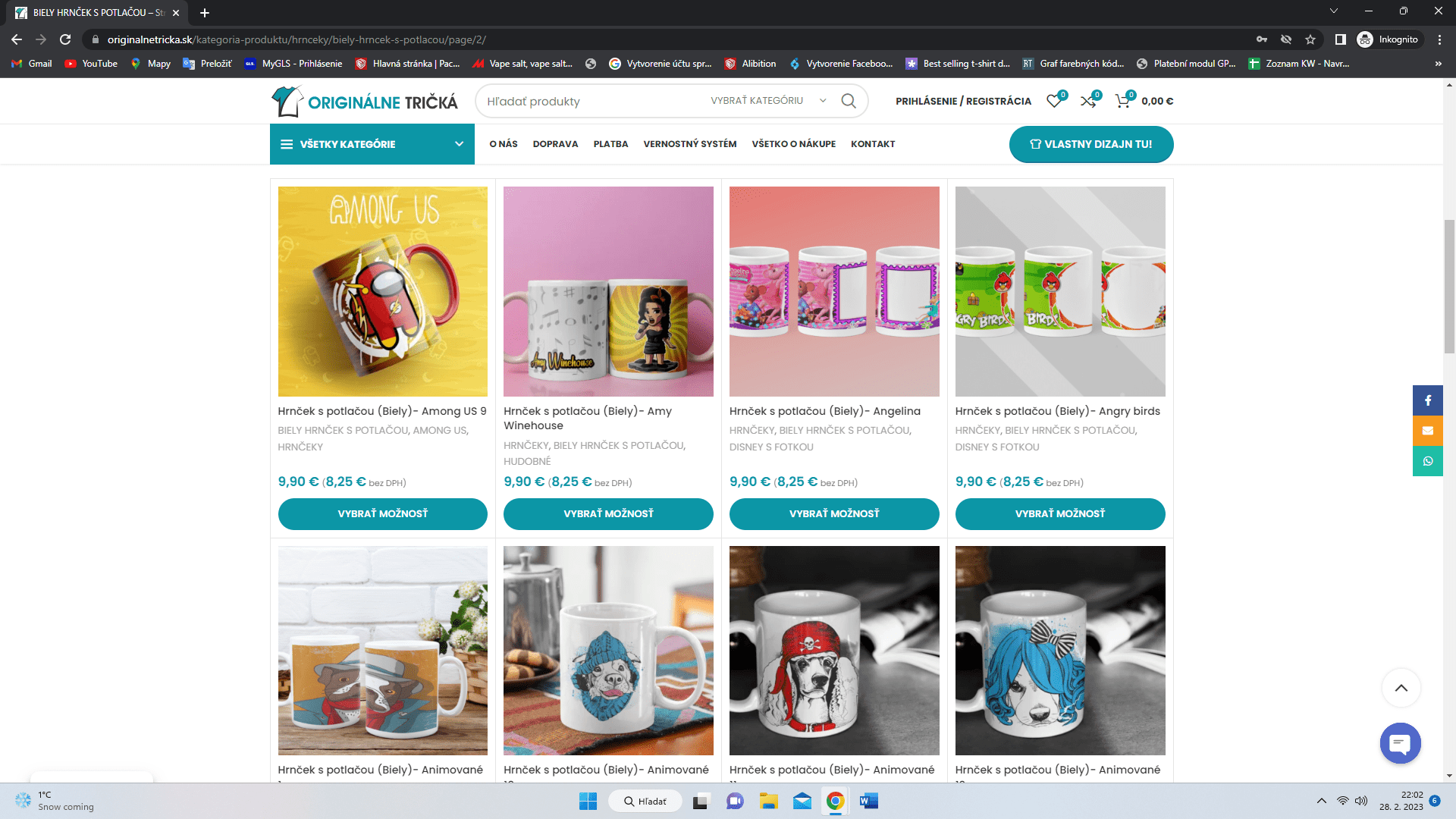Viewport: 1456px width, 819px height.
Task: Open the Mapy bookmark
Action: tap(151, 64)
